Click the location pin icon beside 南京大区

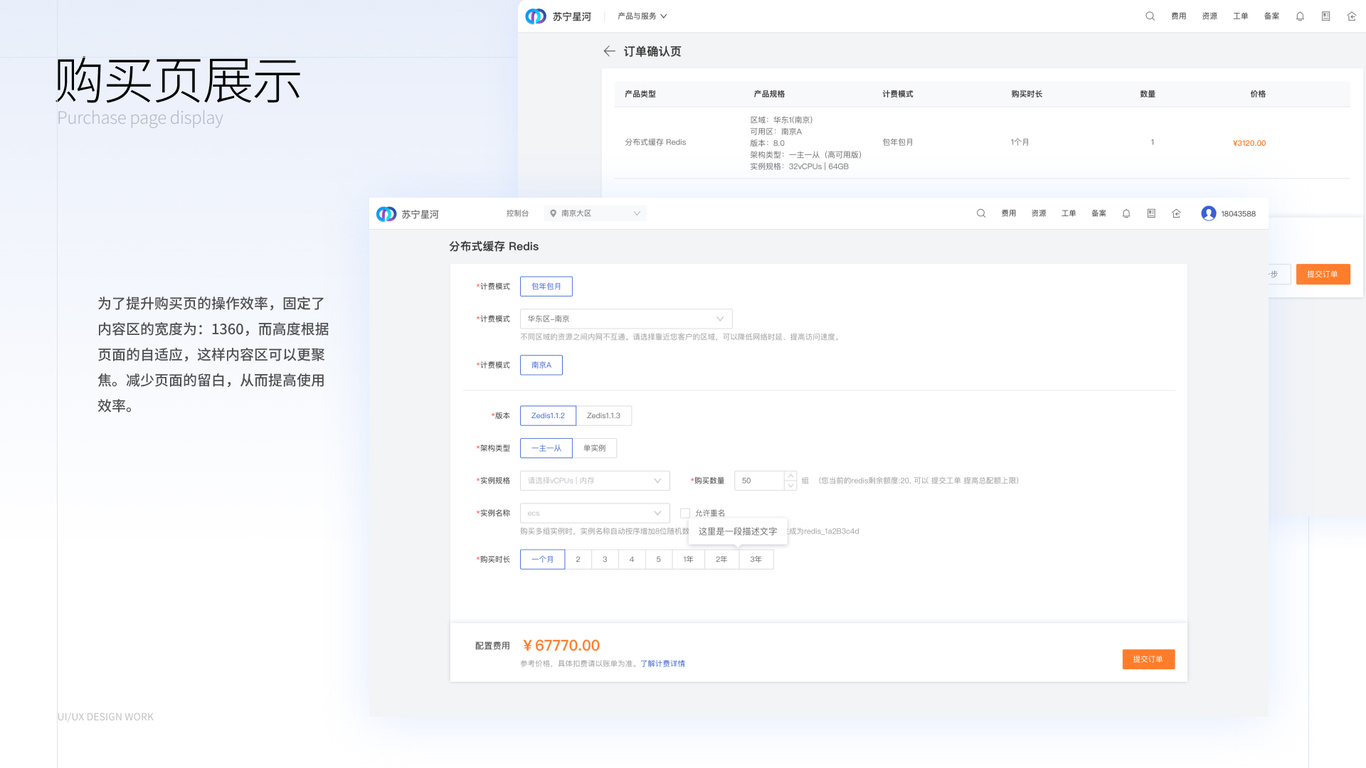pos(553,213)
